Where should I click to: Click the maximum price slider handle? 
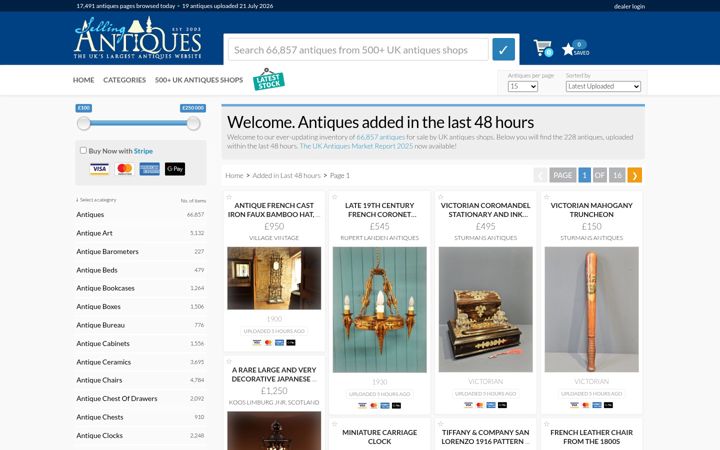(193, 123)
